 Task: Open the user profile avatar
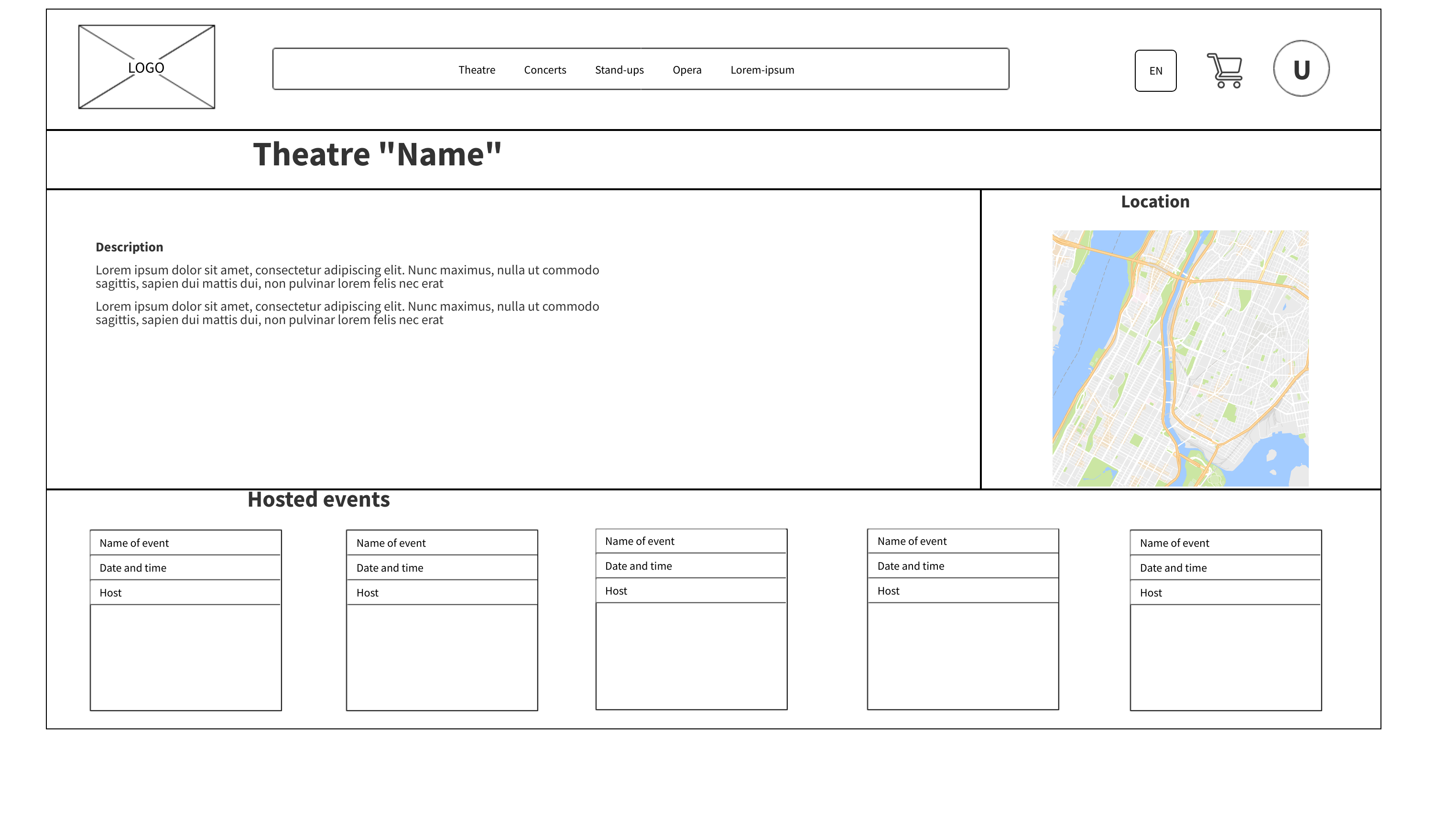click(x=1301, y=68)
